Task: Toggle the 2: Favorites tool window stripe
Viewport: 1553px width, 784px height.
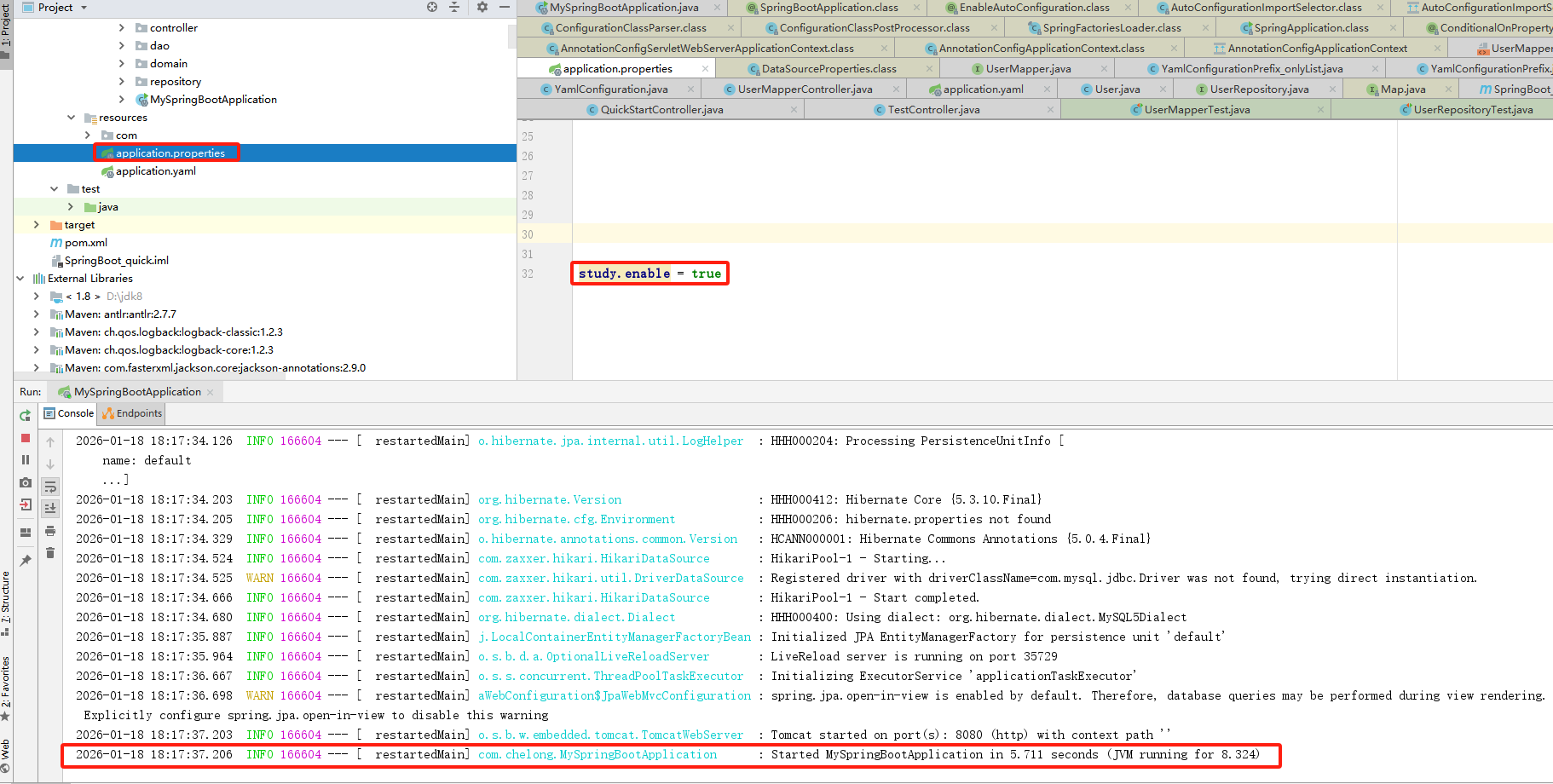Action: click(x=6, y=689)
